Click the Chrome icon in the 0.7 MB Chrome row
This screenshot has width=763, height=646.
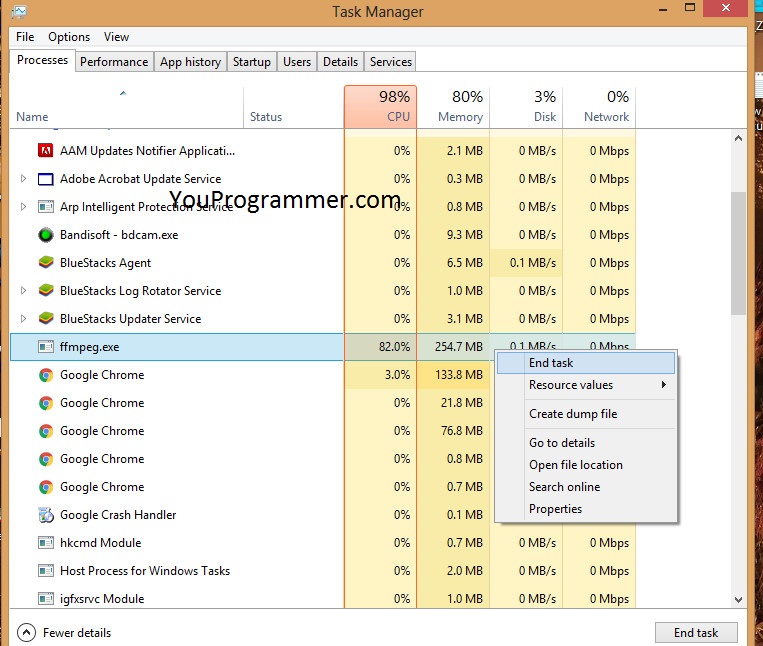[x=46, y=487]
